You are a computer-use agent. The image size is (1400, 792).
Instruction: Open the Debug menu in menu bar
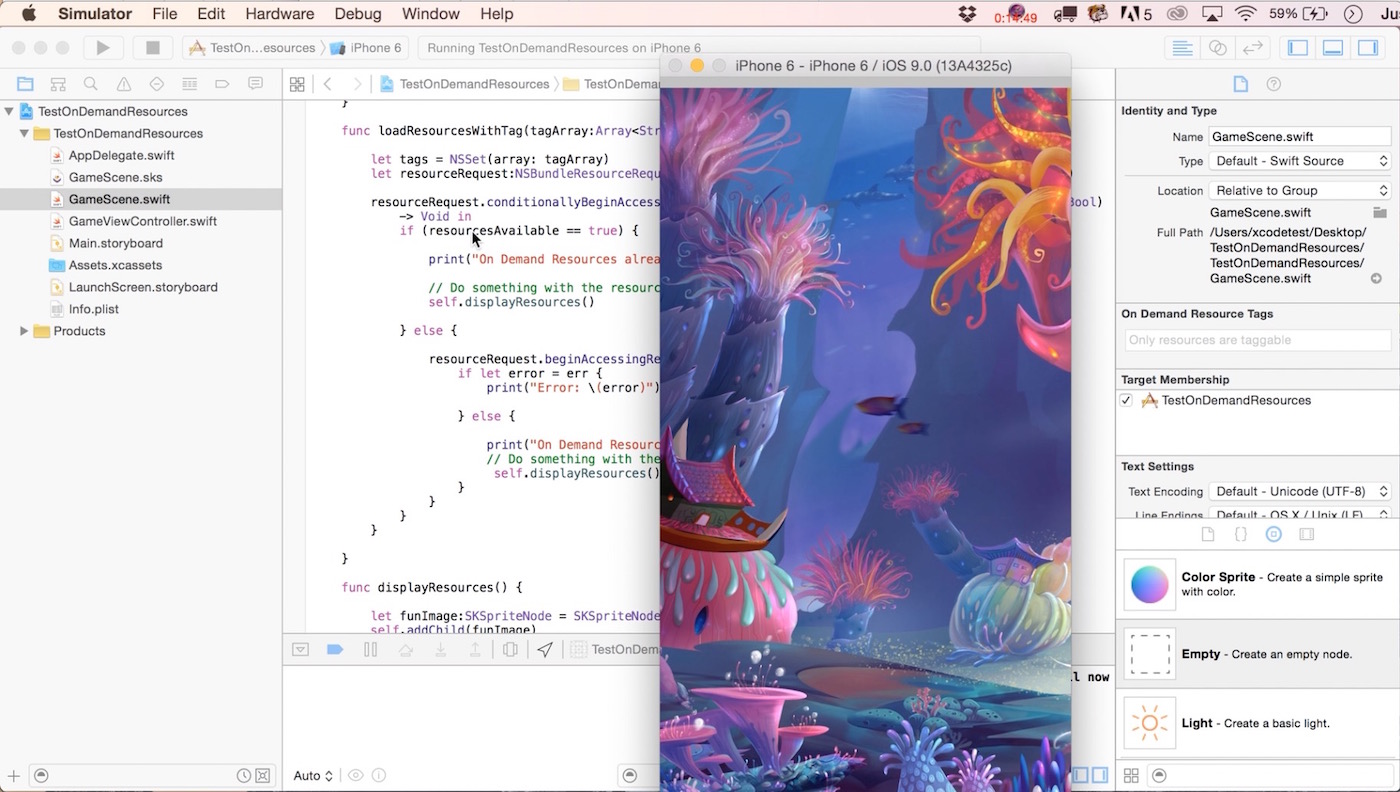click(357, 14)
